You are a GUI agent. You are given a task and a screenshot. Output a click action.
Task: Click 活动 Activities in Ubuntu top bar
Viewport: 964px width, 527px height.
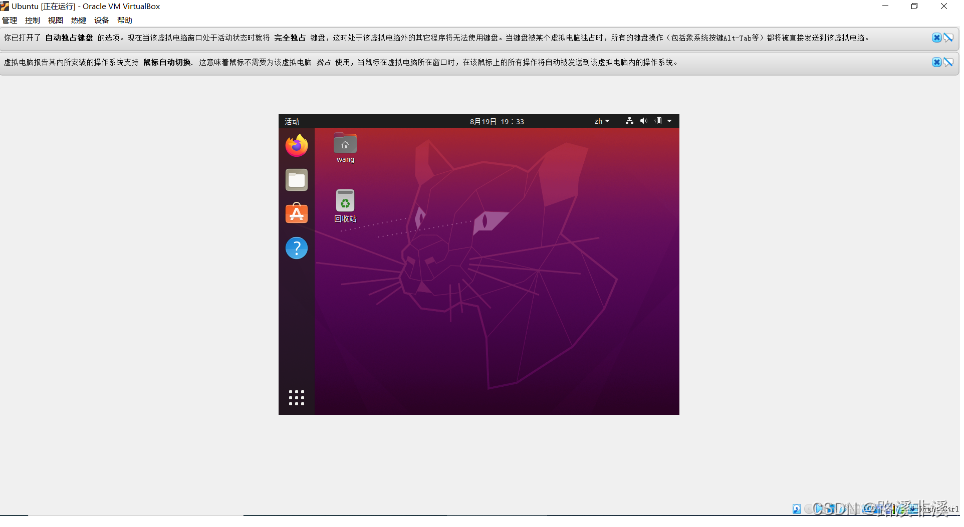(292, 121)
